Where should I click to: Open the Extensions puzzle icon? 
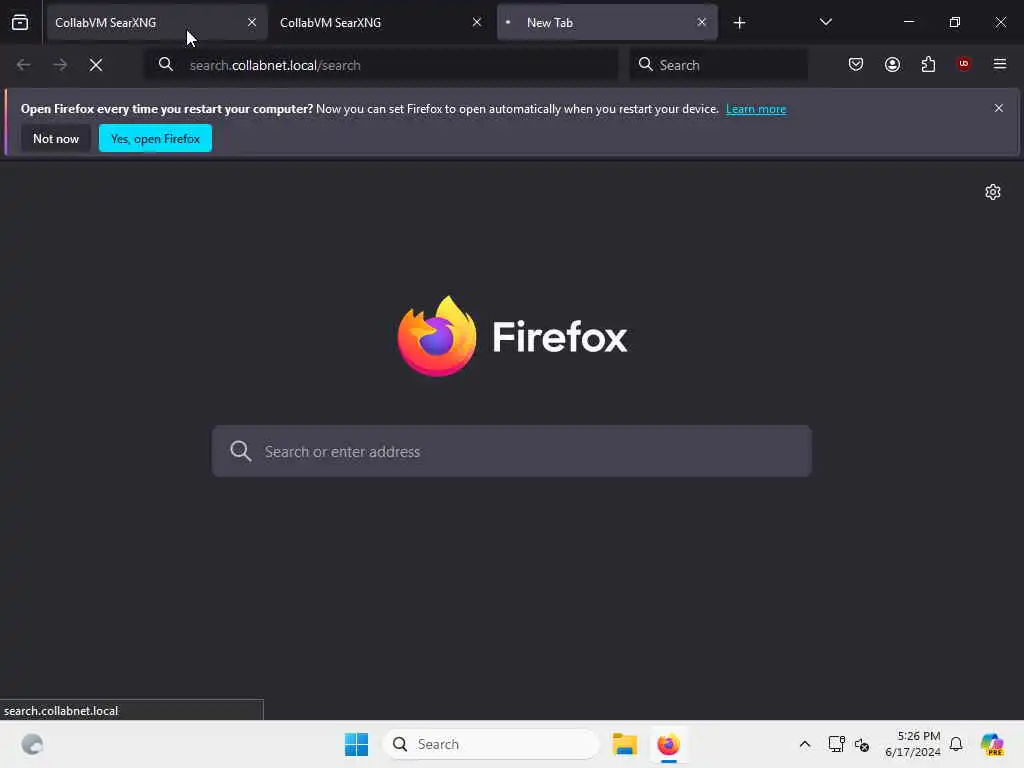click(928, 64)
